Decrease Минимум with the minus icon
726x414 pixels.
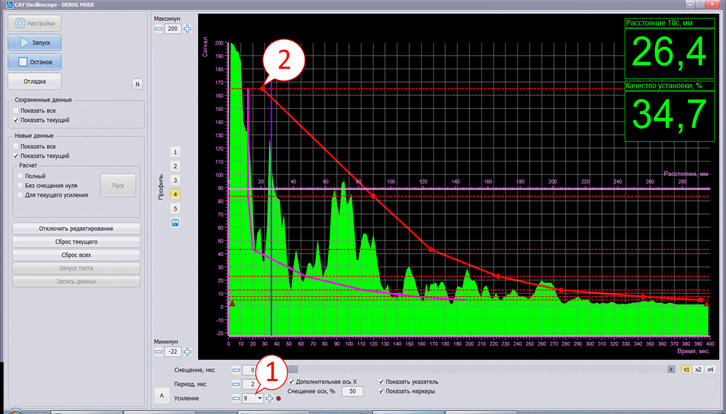(x=158, y=351)
